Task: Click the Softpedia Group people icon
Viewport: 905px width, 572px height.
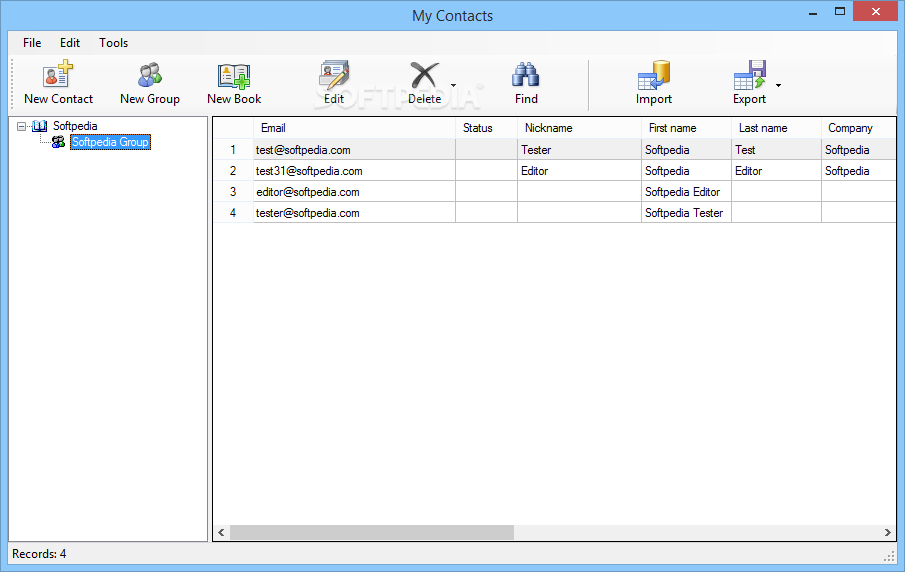Action: coord(58,142)
